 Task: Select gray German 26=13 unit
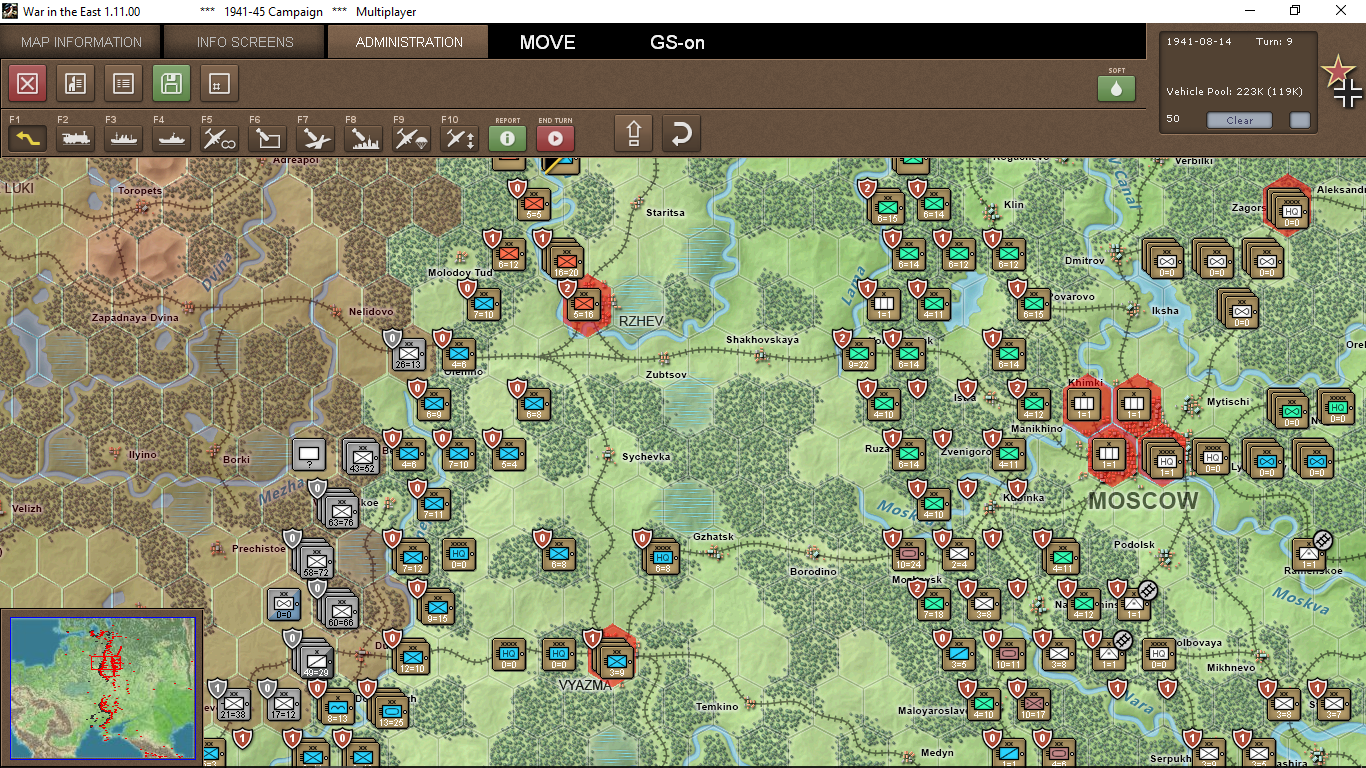[x=408, y=353]
